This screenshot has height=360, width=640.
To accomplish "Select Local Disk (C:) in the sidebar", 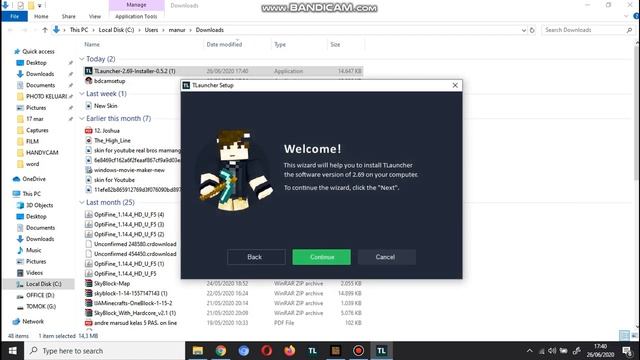I will (x=43, y=284).
